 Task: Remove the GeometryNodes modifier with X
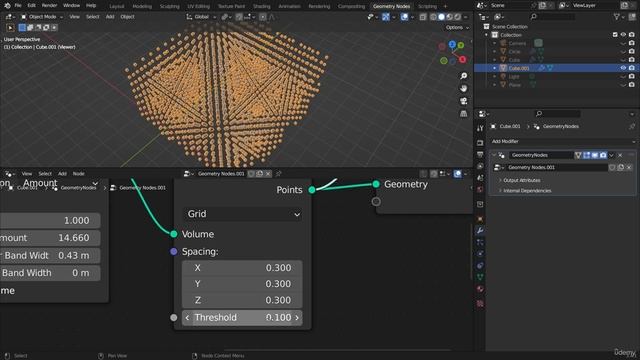pos(620,155)
